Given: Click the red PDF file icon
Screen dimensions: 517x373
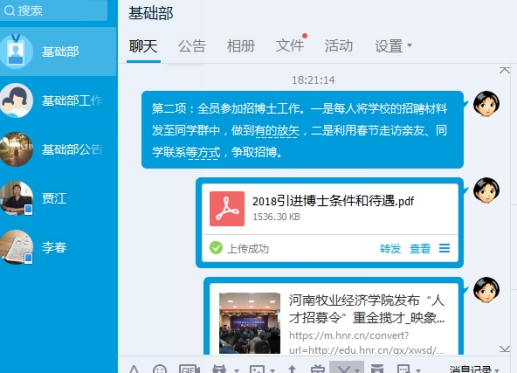Looking at the screenshot, I should (227, 209).
